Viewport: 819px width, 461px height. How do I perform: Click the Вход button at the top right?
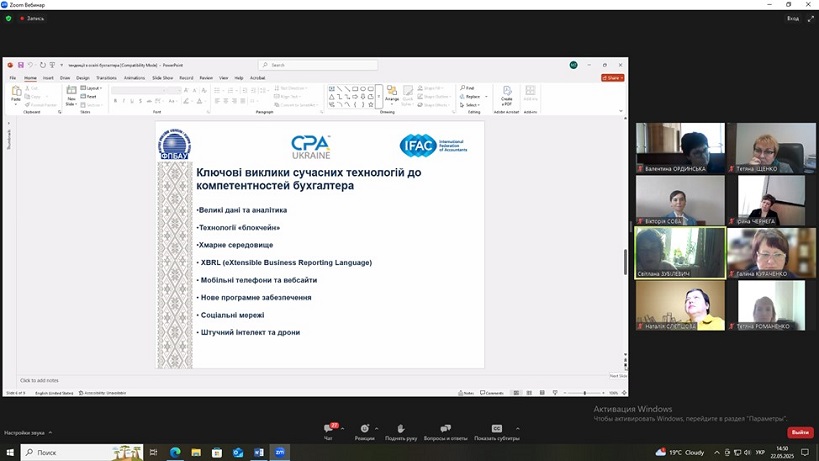pos(793,18)
